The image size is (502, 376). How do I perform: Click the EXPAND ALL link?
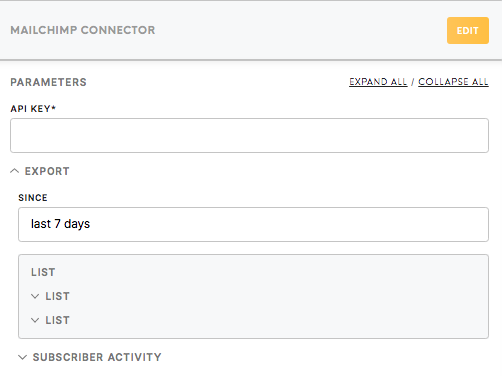(378, 82)
